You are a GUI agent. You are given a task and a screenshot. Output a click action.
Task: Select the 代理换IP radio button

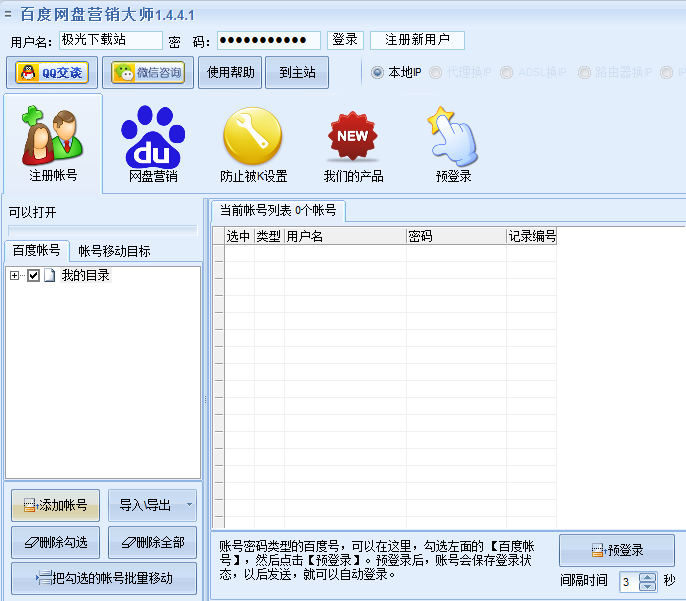click(x=435, y=72)
